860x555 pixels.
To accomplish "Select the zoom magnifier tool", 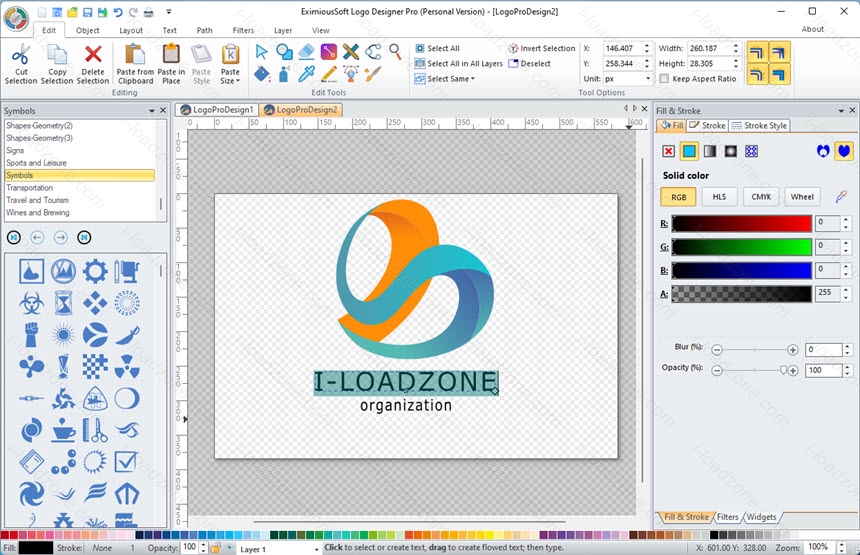I will 395,52.
